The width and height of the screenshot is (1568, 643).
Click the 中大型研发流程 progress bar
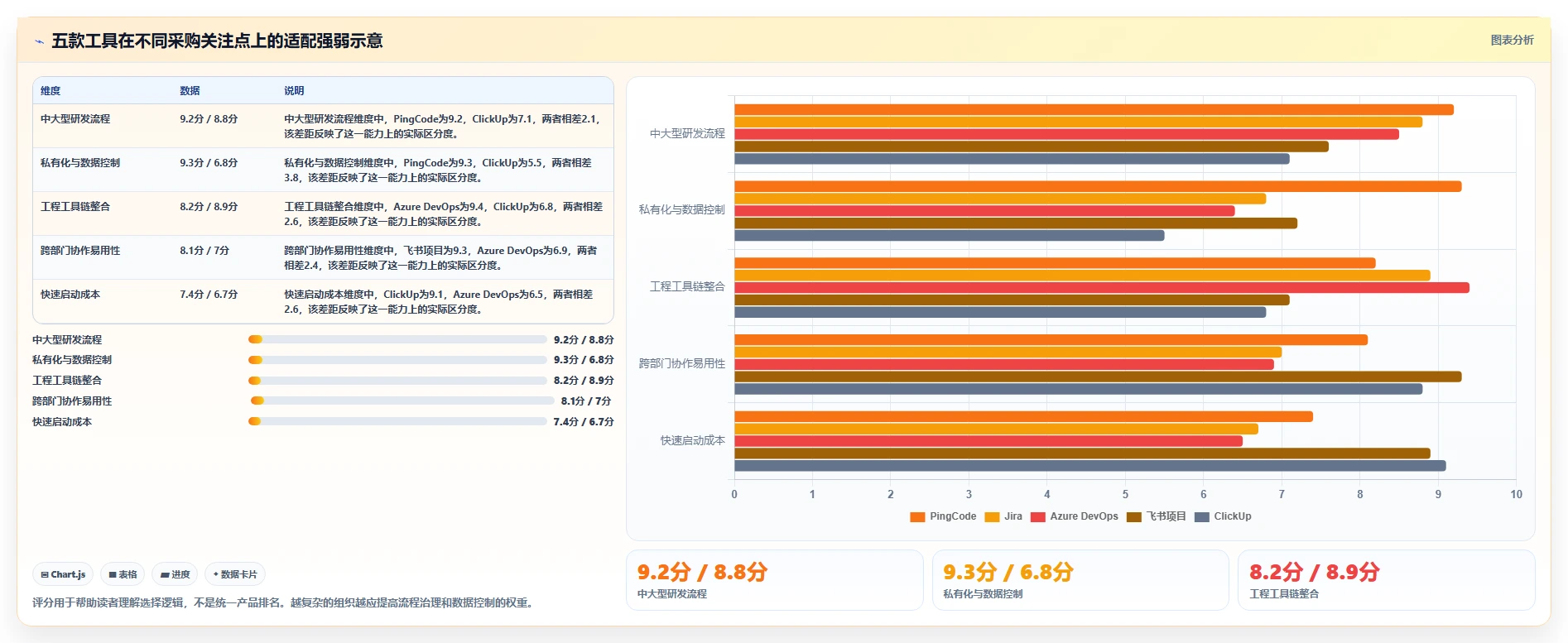(x=397, y=339)
